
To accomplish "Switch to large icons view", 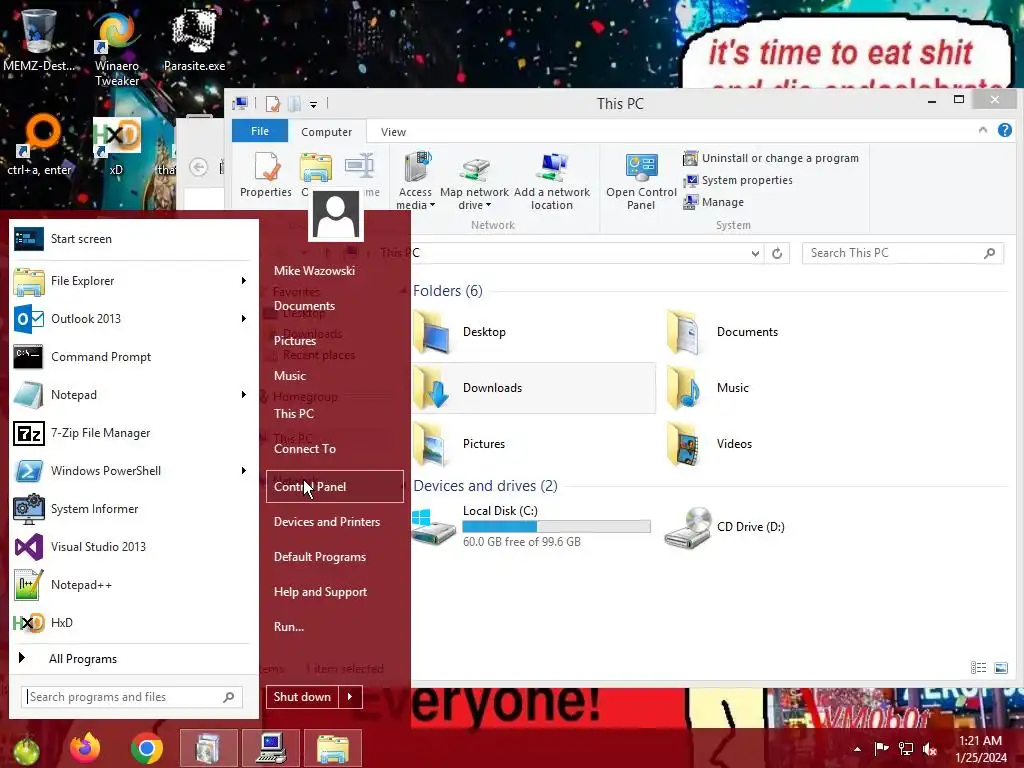I will (1001, 667).
